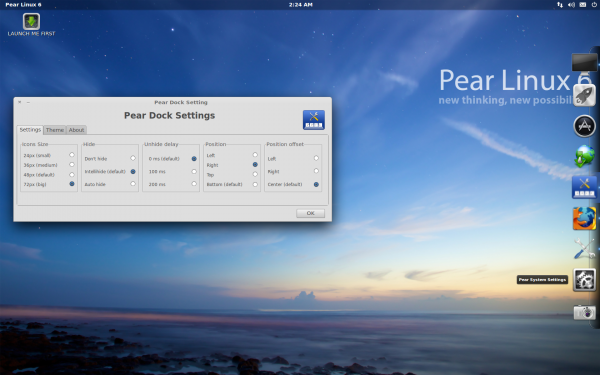Switch to the About tab
This screenshot has height=375, width=600.
tap(76, 130)
